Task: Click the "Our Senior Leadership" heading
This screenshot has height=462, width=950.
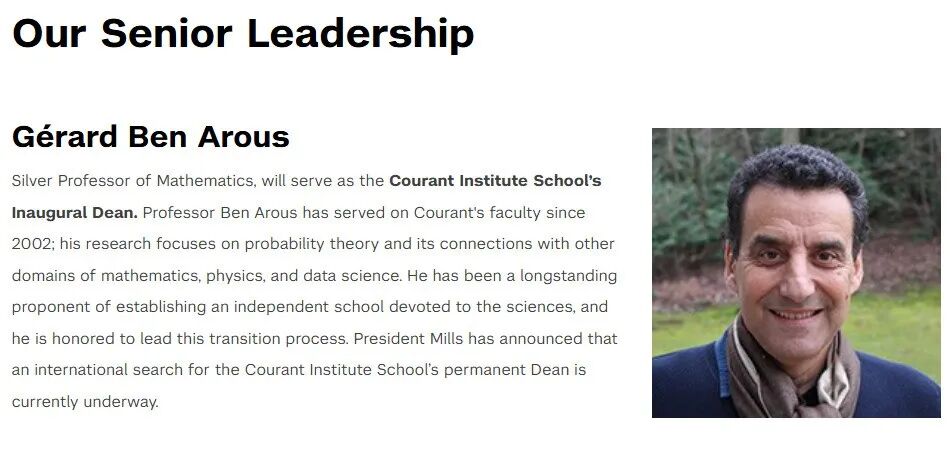Action: pyautogui.click(x=243, y=34)
